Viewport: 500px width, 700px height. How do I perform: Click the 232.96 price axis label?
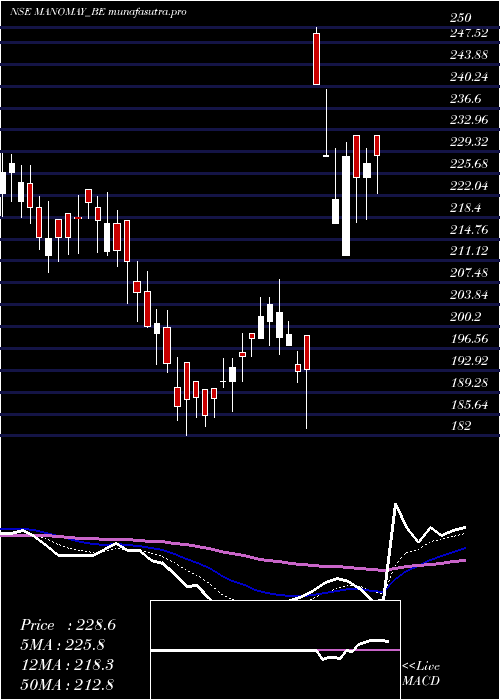click(x=469, y=121)
